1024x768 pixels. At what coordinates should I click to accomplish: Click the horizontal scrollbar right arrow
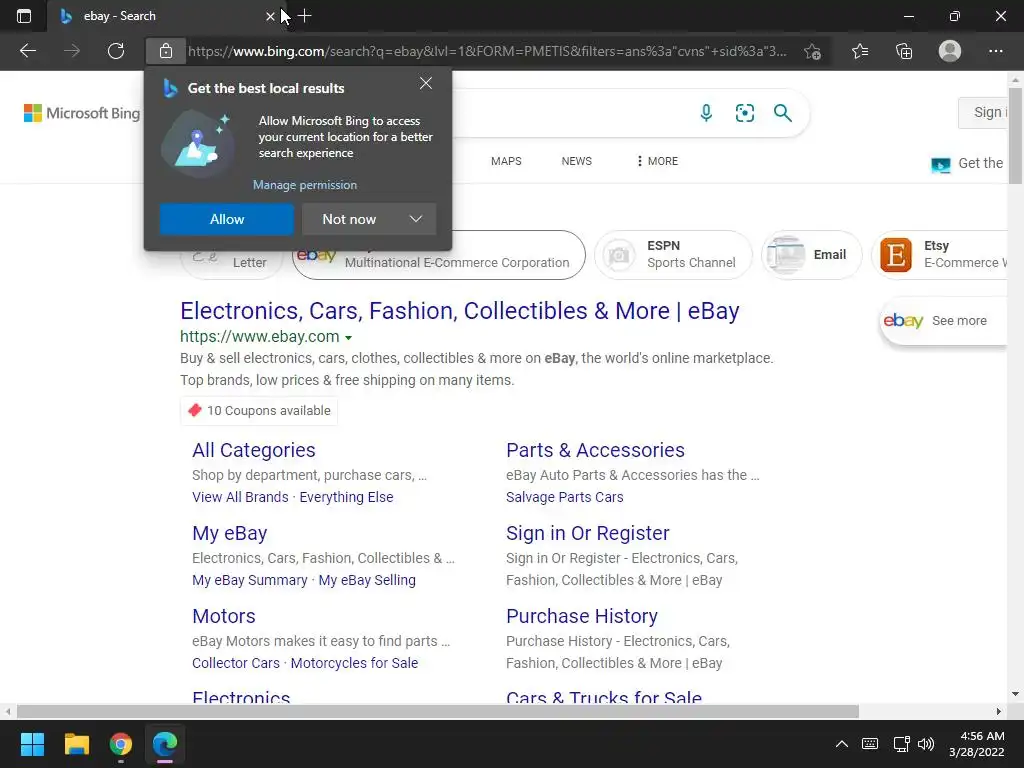999,711
